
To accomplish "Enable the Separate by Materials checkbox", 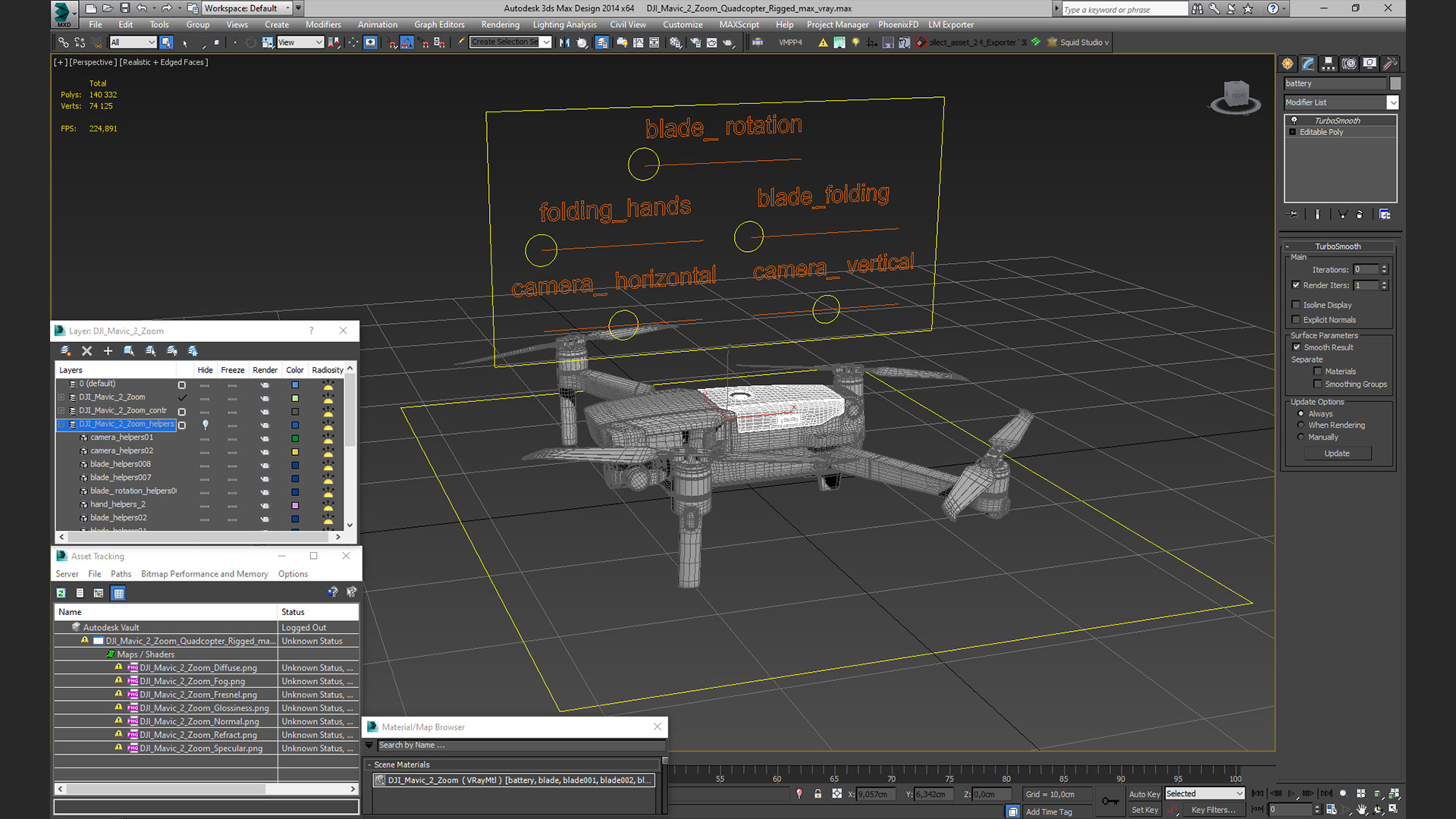I will click(1318, 372).
